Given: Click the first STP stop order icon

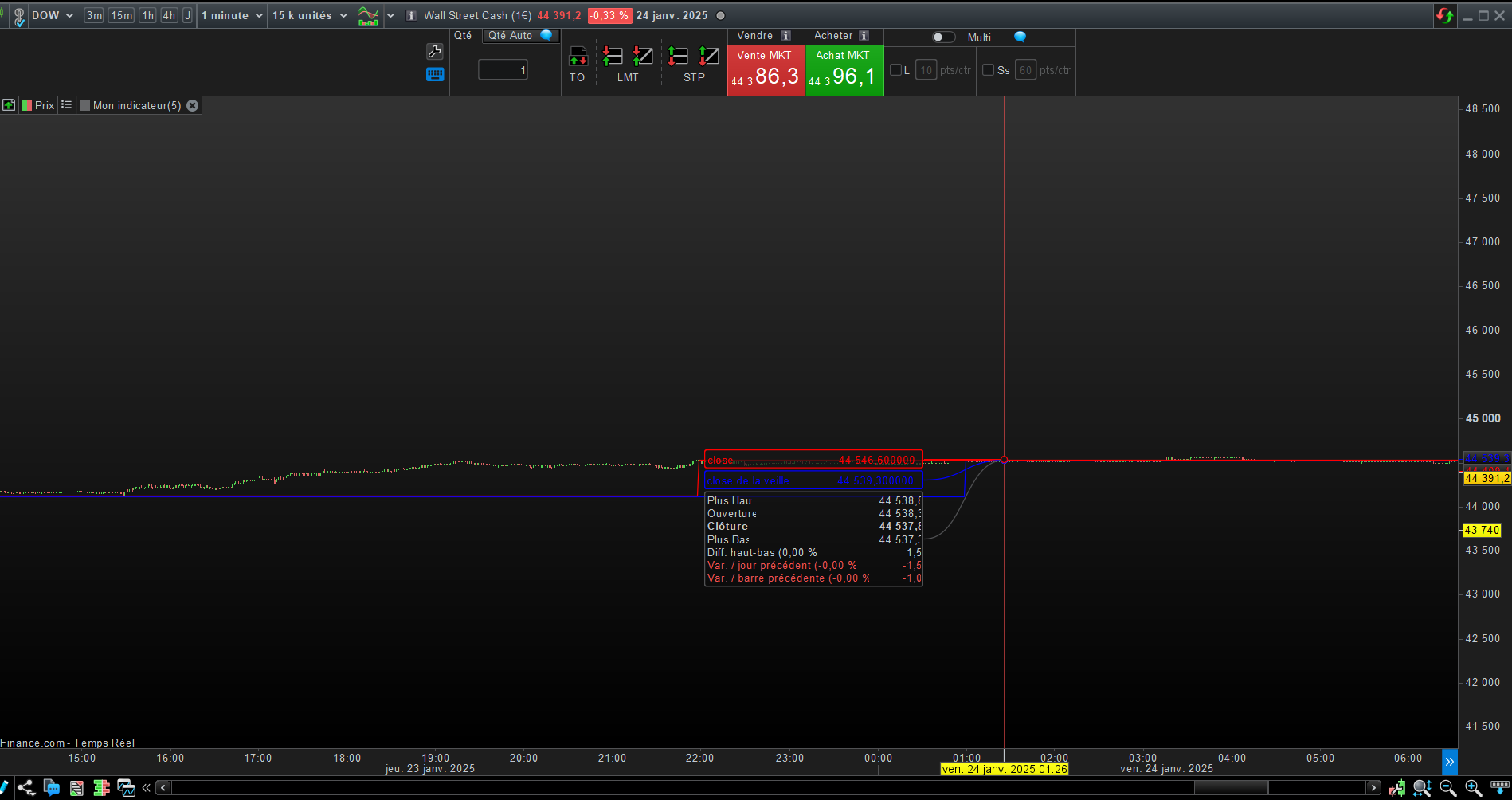Looking at the screenshot, I should tap(678, 57).
